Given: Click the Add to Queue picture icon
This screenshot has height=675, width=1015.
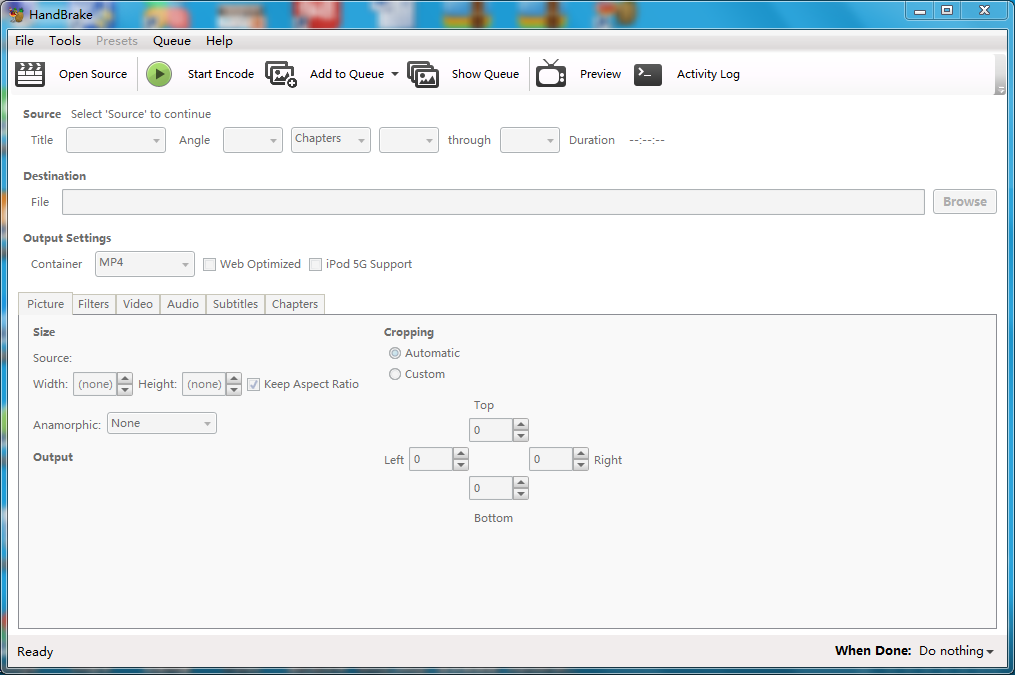Looking at the screenshot, I should pos(281,74).
